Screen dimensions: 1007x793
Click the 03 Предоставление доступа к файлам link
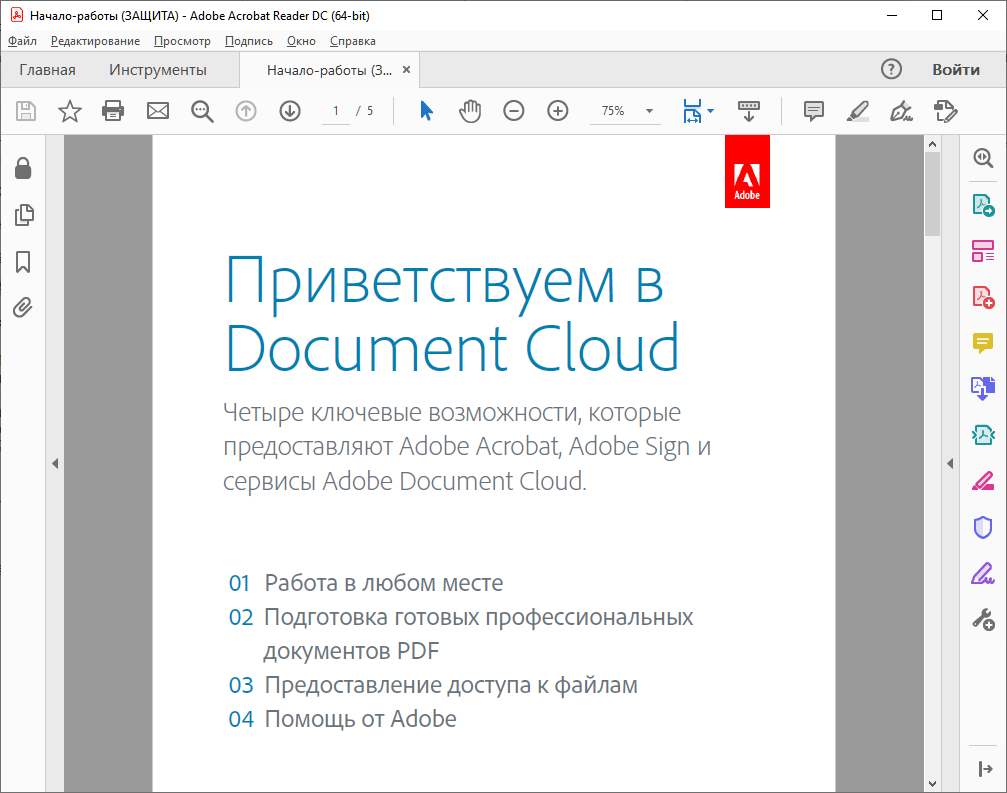tap(433, 685)
